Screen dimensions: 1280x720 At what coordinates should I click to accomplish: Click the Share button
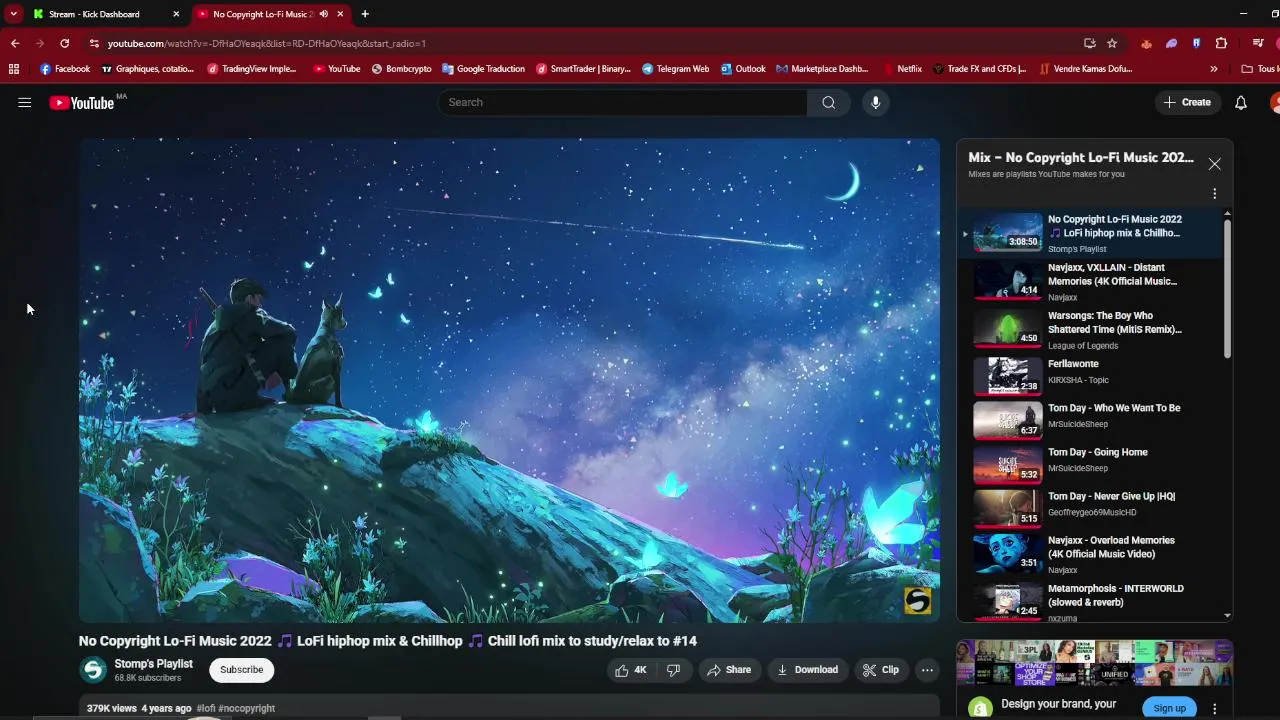click(729, 670)
